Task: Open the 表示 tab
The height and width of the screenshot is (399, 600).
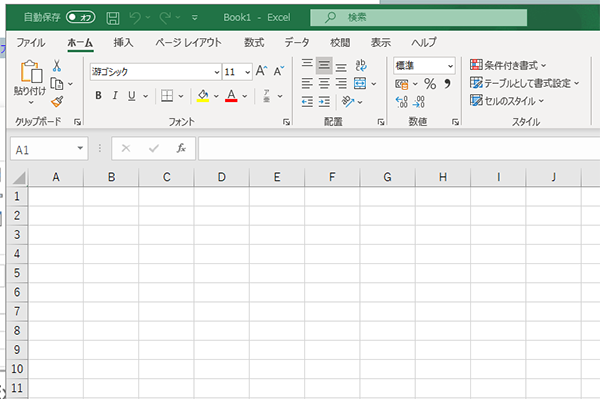Action: [x=381, y=42]
